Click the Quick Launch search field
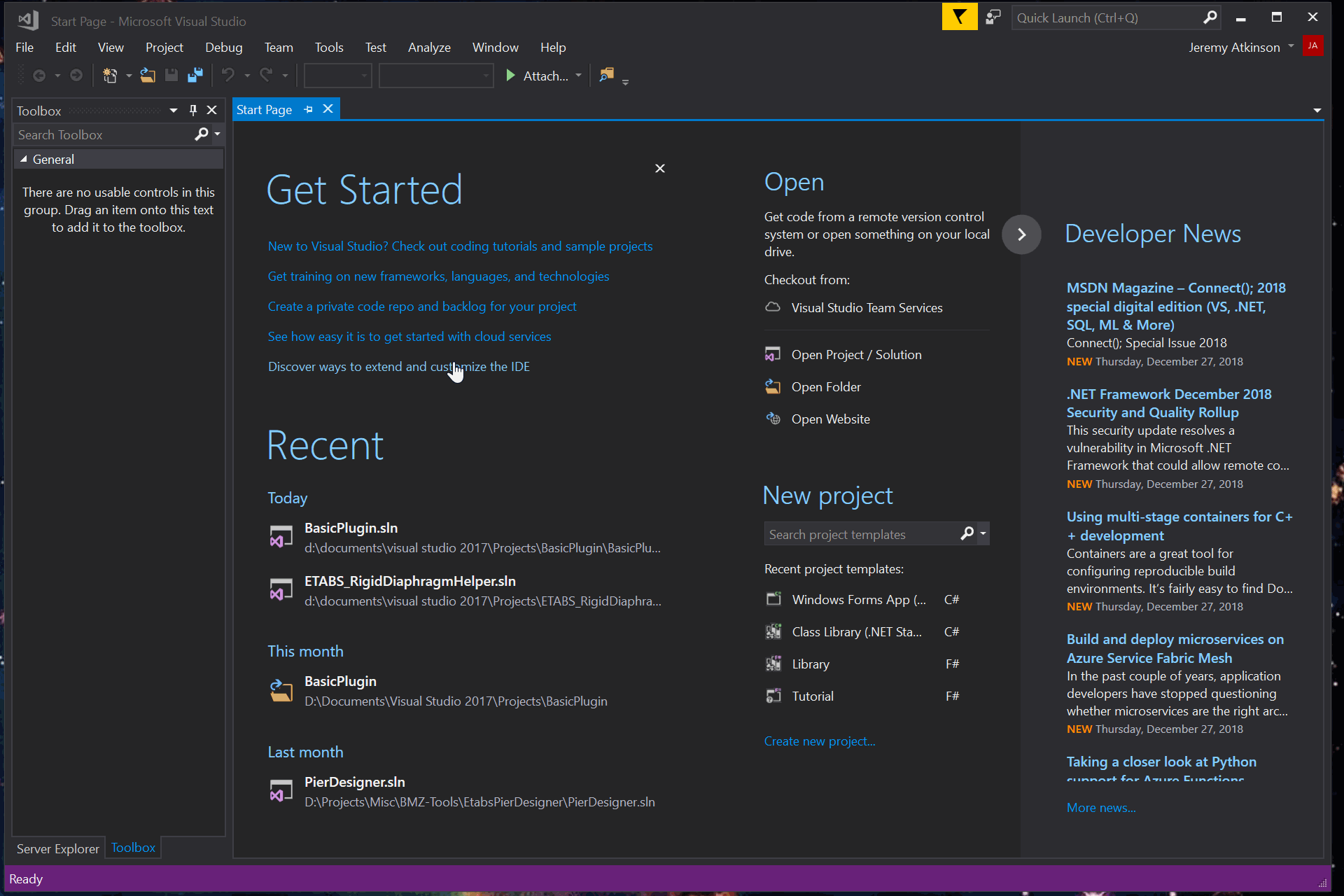 (1106, 17)
